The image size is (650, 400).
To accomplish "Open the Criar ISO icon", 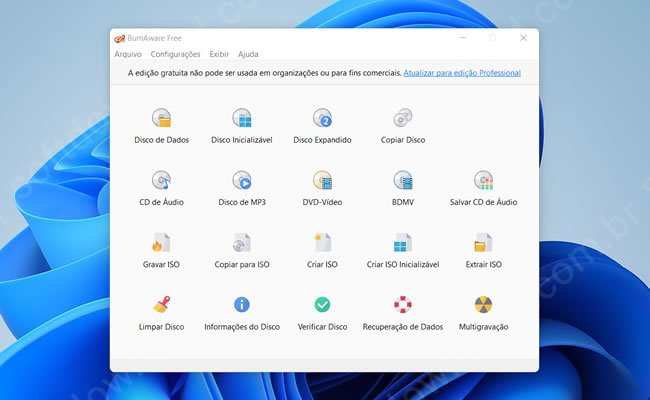I will tap(322, 242).
